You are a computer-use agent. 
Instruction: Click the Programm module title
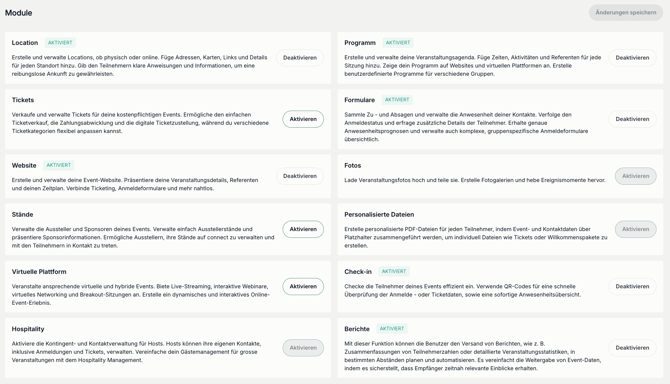pos(360,43)
